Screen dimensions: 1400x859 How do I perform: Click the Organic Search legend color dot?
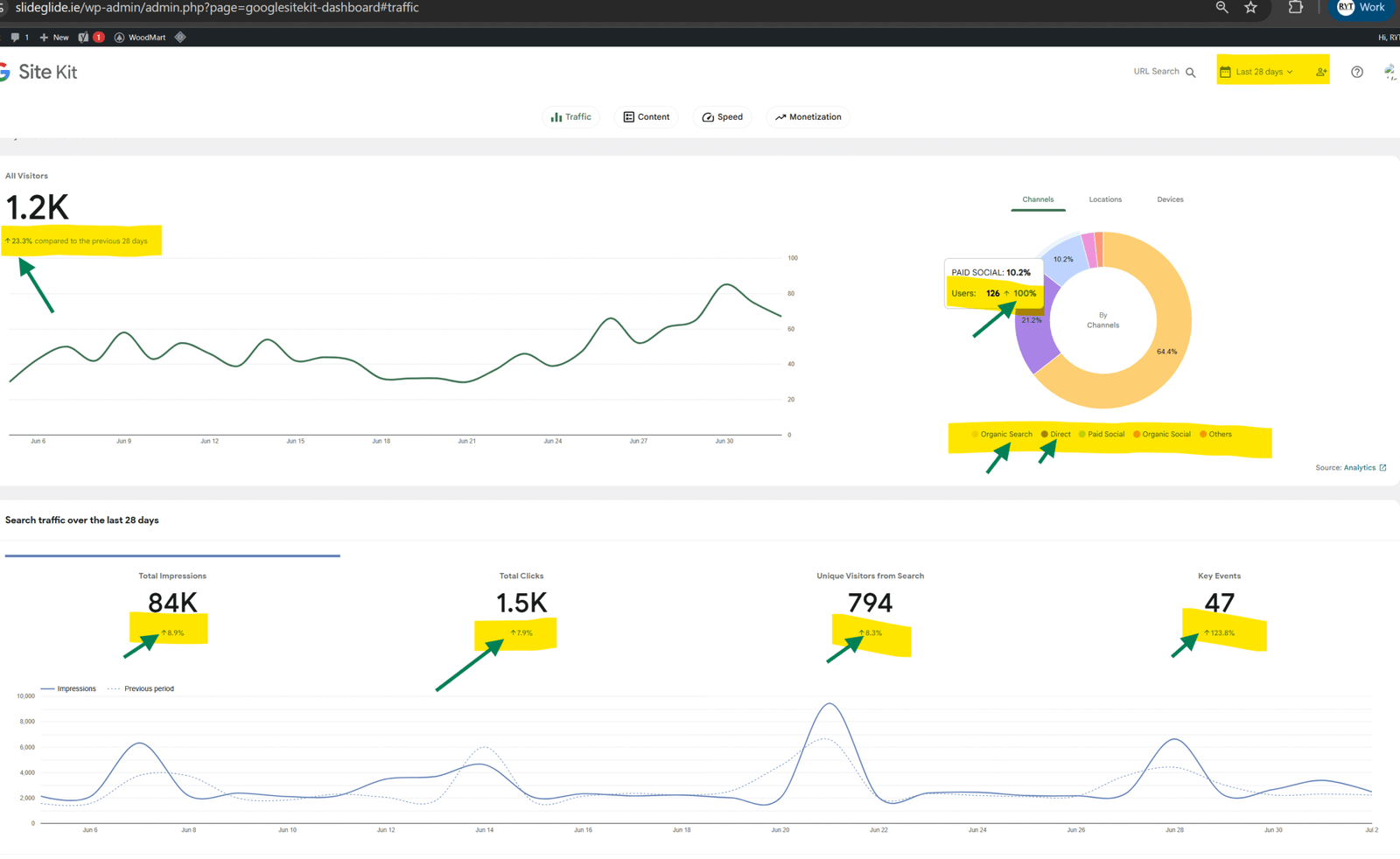[x=975, y=435]
